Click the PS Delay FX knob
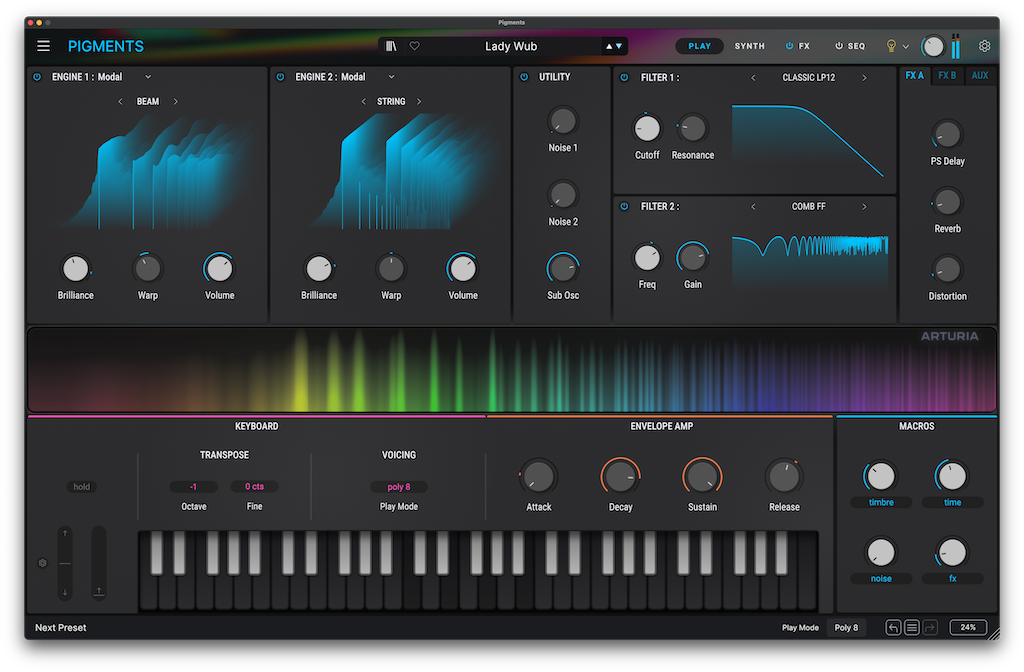This screenshot has width=1024, height=672. tap(947, 135)
